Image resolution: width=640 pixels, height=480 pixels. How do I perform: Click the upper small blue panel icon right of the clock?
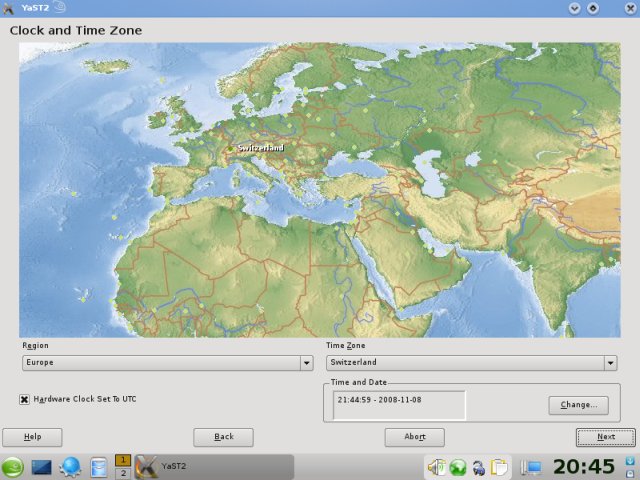(x=630, y=460)
